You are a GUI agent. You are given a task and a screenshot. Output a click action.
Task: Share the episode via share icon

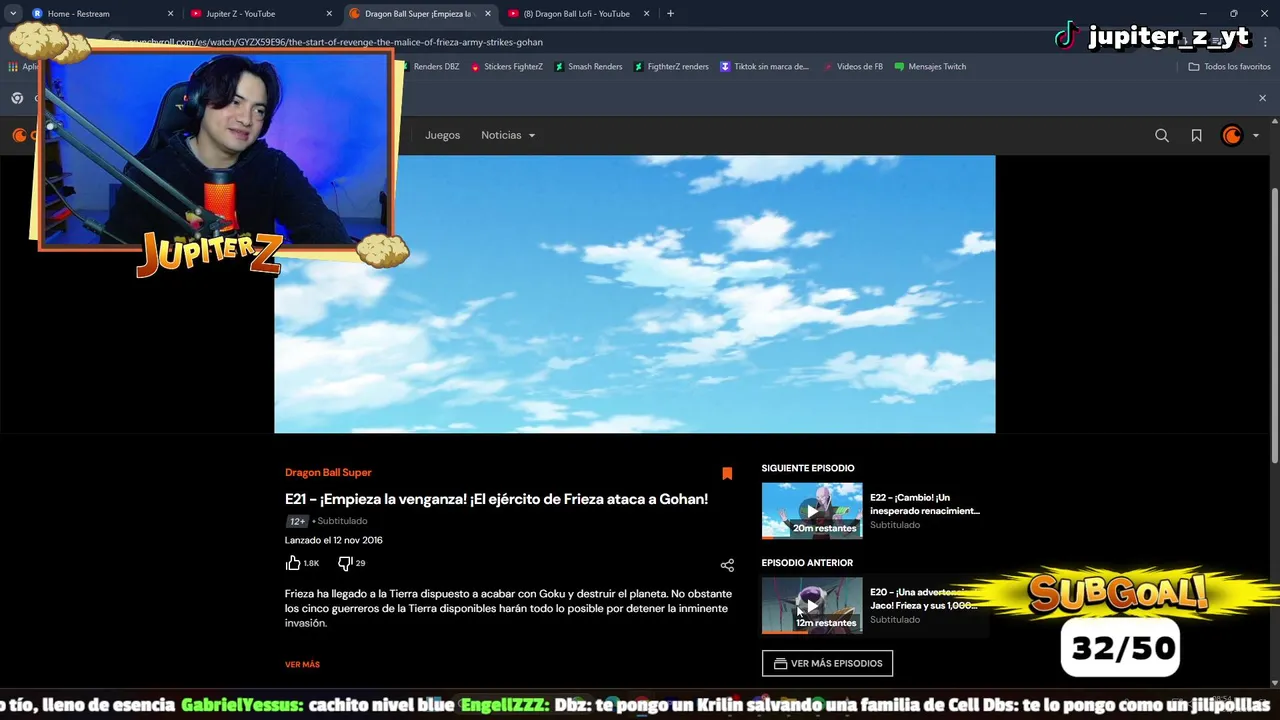(727, 565)
